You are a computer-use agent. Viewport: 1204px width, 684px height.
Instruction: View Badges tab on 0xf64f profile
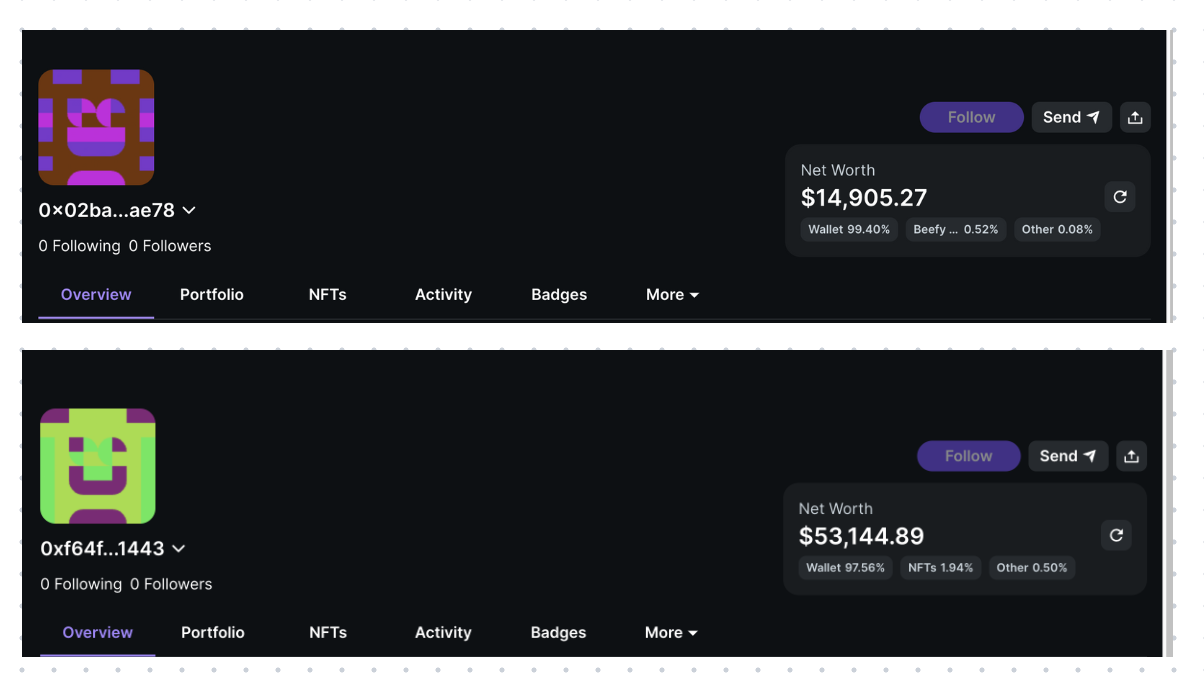click(558, 633)
